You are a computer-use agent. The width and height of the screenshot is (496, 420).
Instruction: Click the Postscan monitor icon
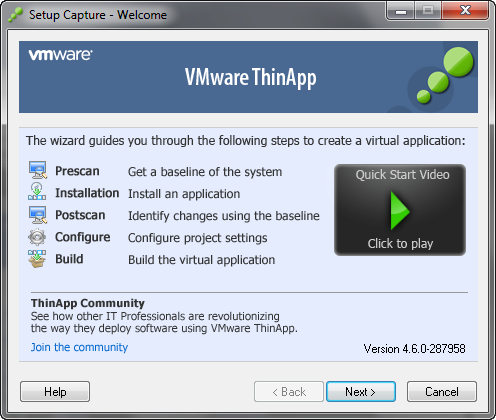38,215
